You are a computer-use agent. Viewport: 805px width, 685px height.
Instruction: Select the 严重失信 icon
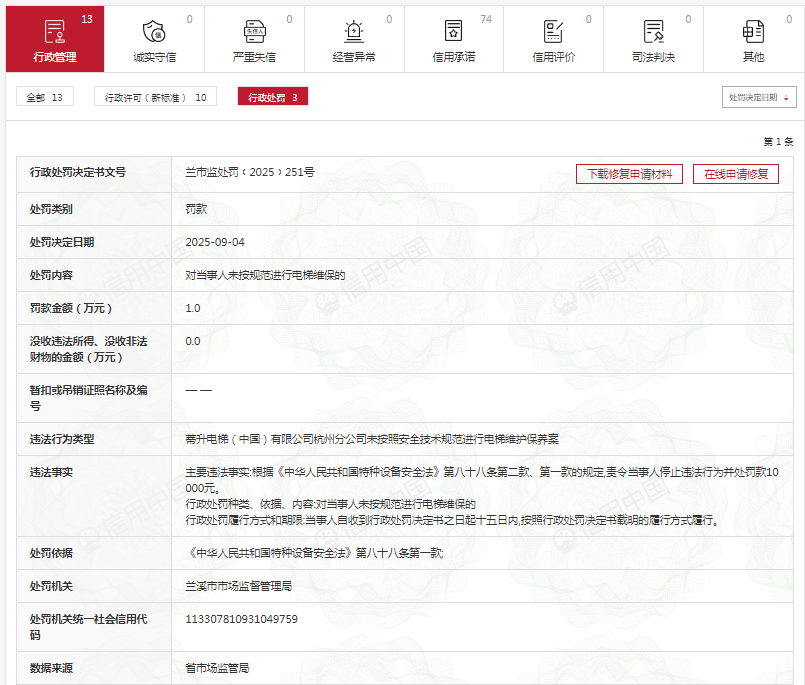[x=254, y=31]
